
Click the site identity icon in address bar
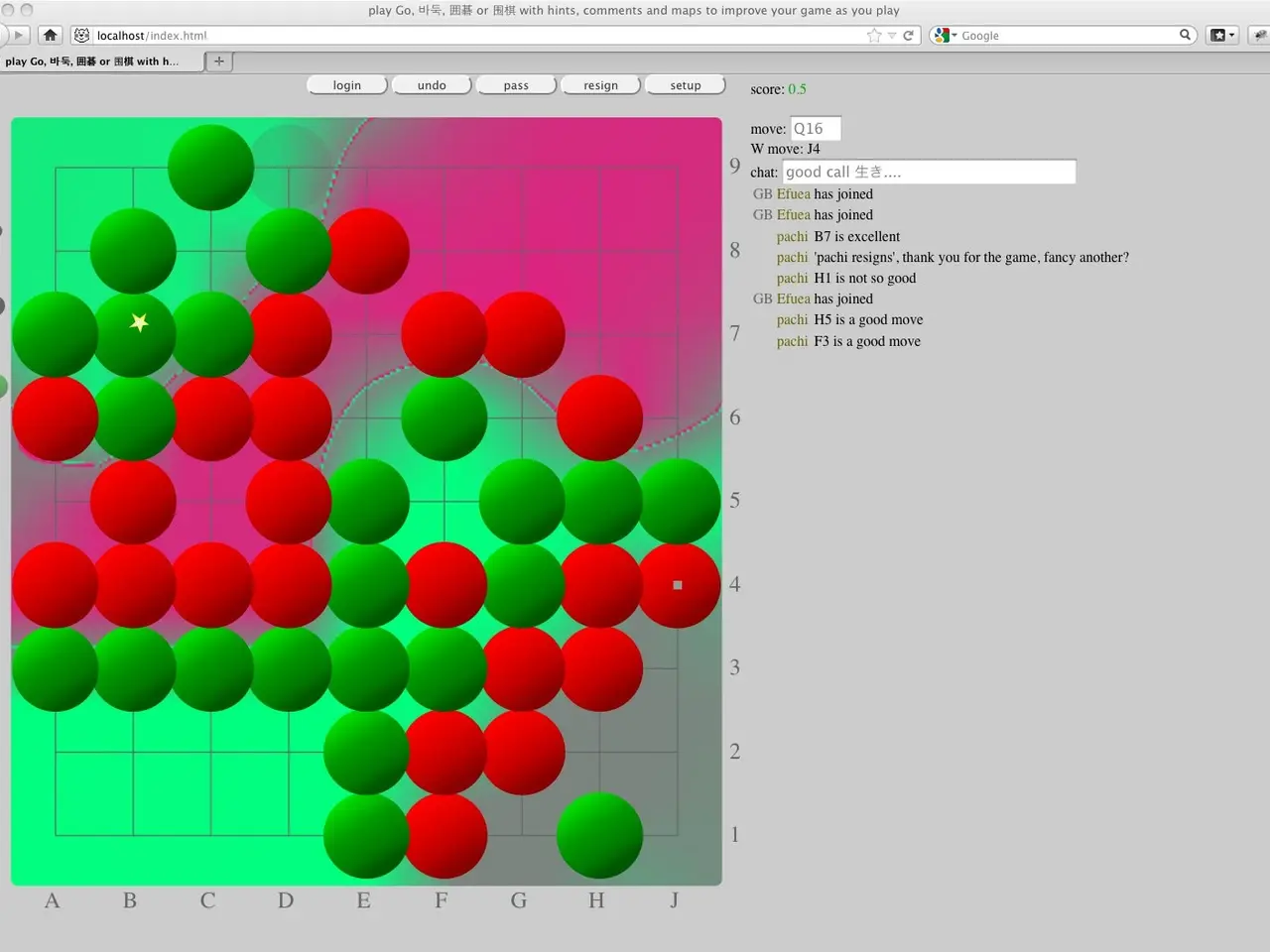81,35
